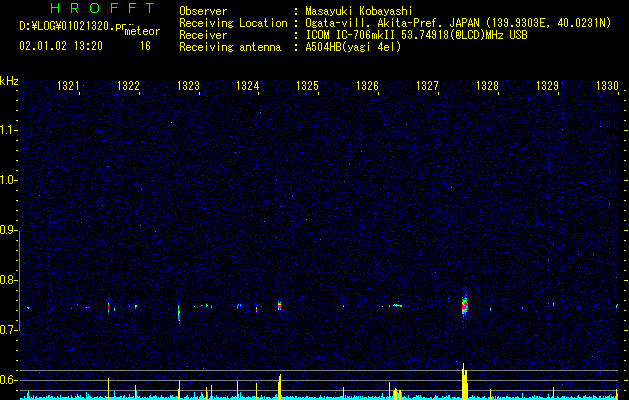Click the 1326 time axis marker

pos(367,85)
